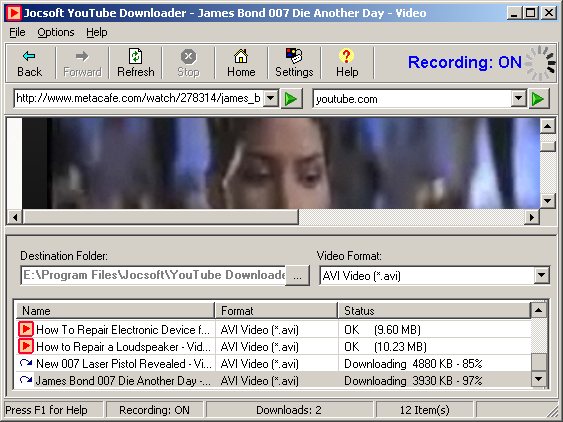Click the red play icon for How To Repair Electronic Device
563x422 pixels.
(26, 329)
